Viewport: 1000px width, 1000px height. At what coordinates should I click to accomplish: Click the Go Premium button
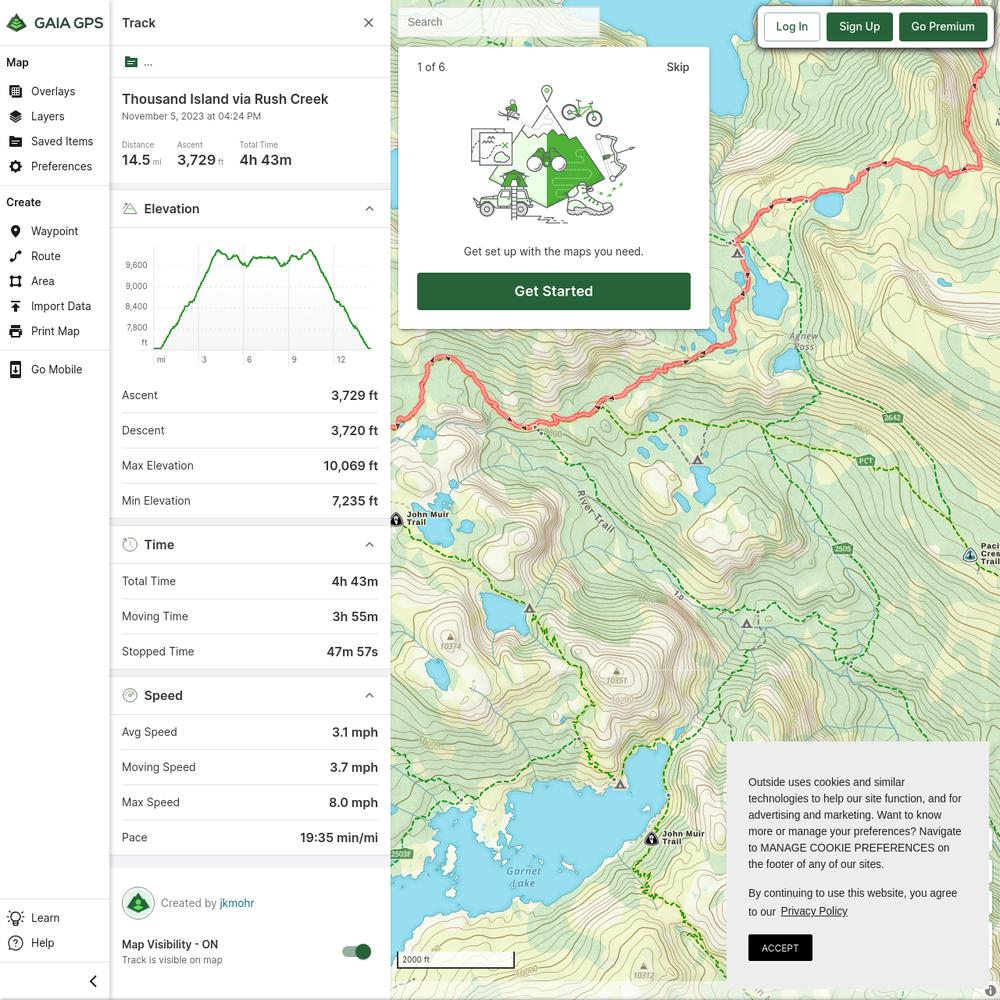pos(943,27)
